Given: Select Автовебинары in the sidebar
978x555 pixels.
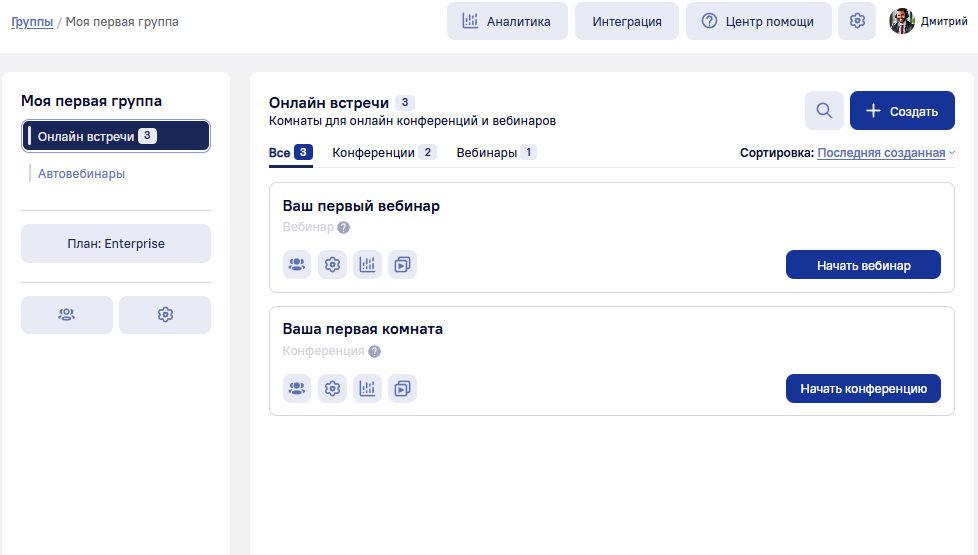Looking at the screenshot, I should pyautogui.click(x=81, y=174).
